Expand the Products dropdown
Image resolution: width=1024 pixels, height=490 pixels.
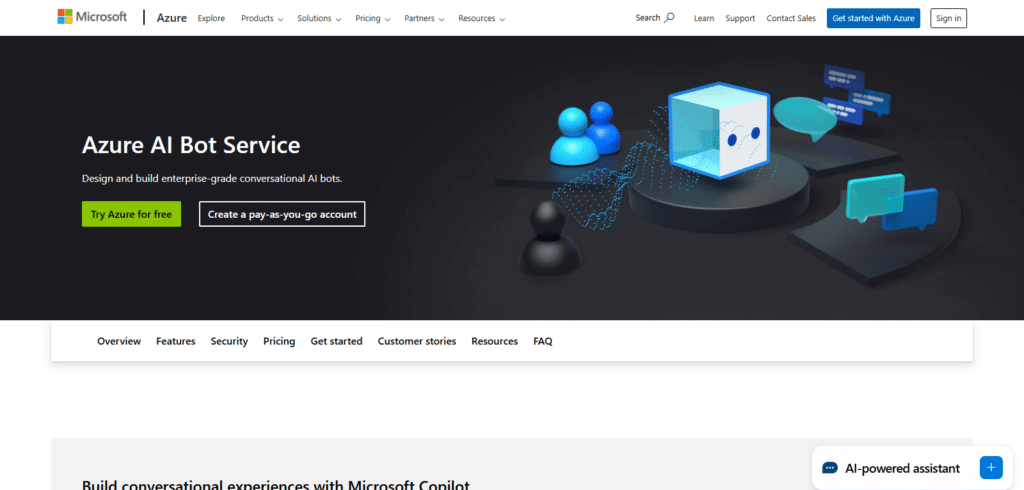262,18
